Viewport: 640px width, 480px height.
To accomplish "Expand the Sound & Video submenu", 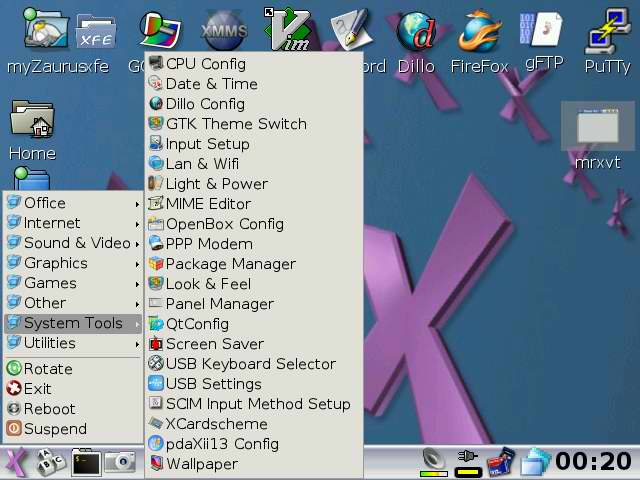I will pyautogui.click(x=72, y=243).
